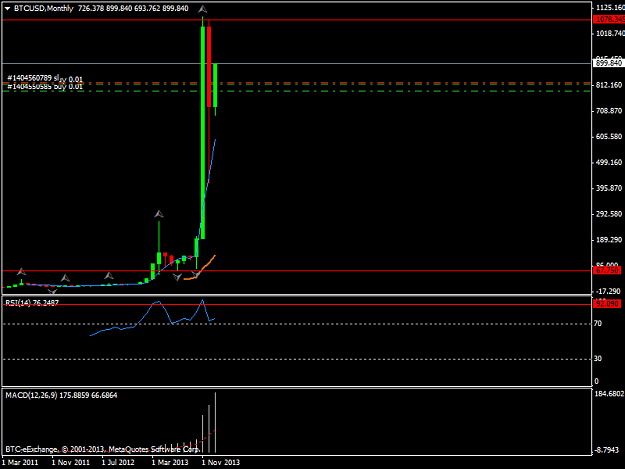Click the red 67.750 price label
Viewport: 625px width, 469px height.
(607, 270)
